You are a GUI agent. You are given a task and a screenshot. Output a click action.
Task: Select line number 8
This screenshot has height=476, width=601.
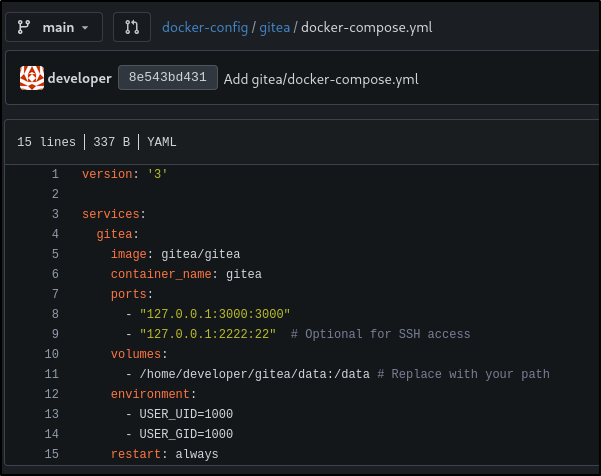(x=55, y=314)
